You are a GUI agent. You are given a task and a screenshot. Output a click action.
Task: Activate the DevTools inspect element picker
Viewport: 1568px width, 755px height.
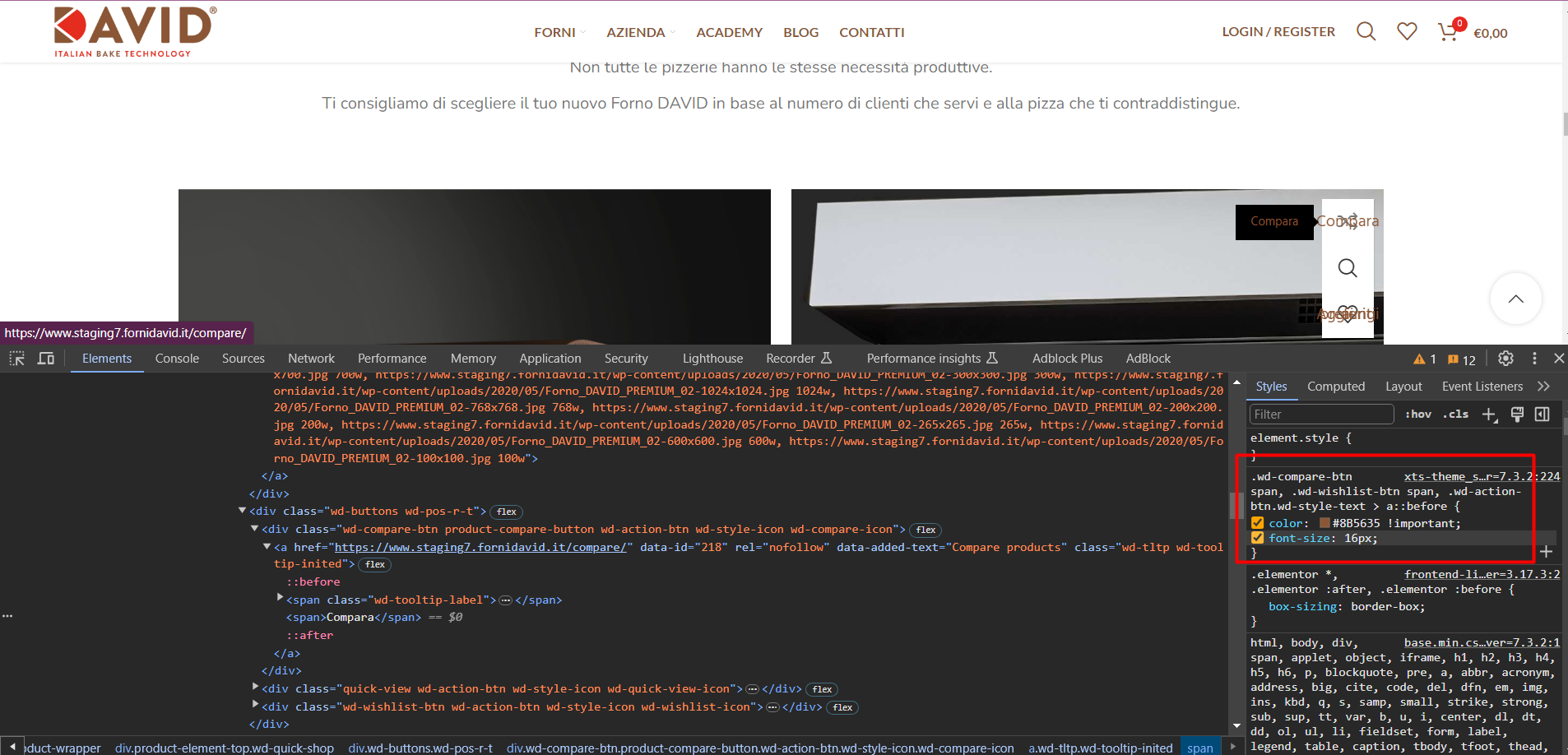click(17, 359)
